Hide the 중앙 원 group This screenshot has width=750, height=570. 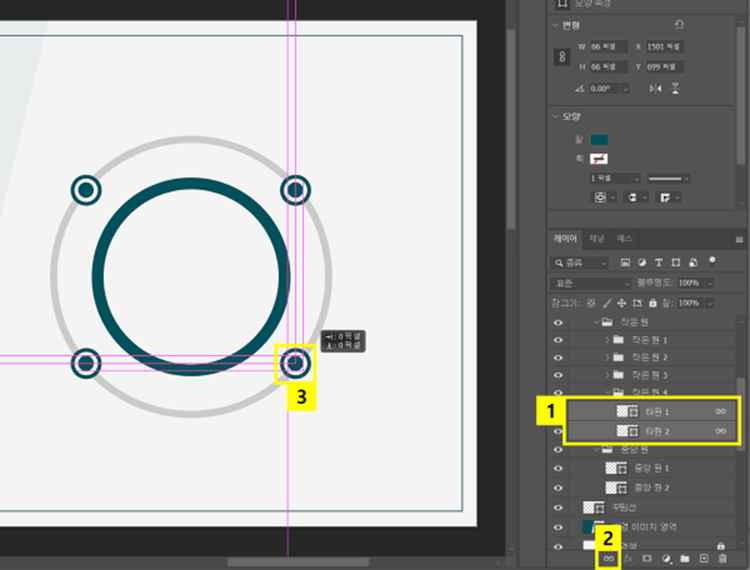[558, 449]
